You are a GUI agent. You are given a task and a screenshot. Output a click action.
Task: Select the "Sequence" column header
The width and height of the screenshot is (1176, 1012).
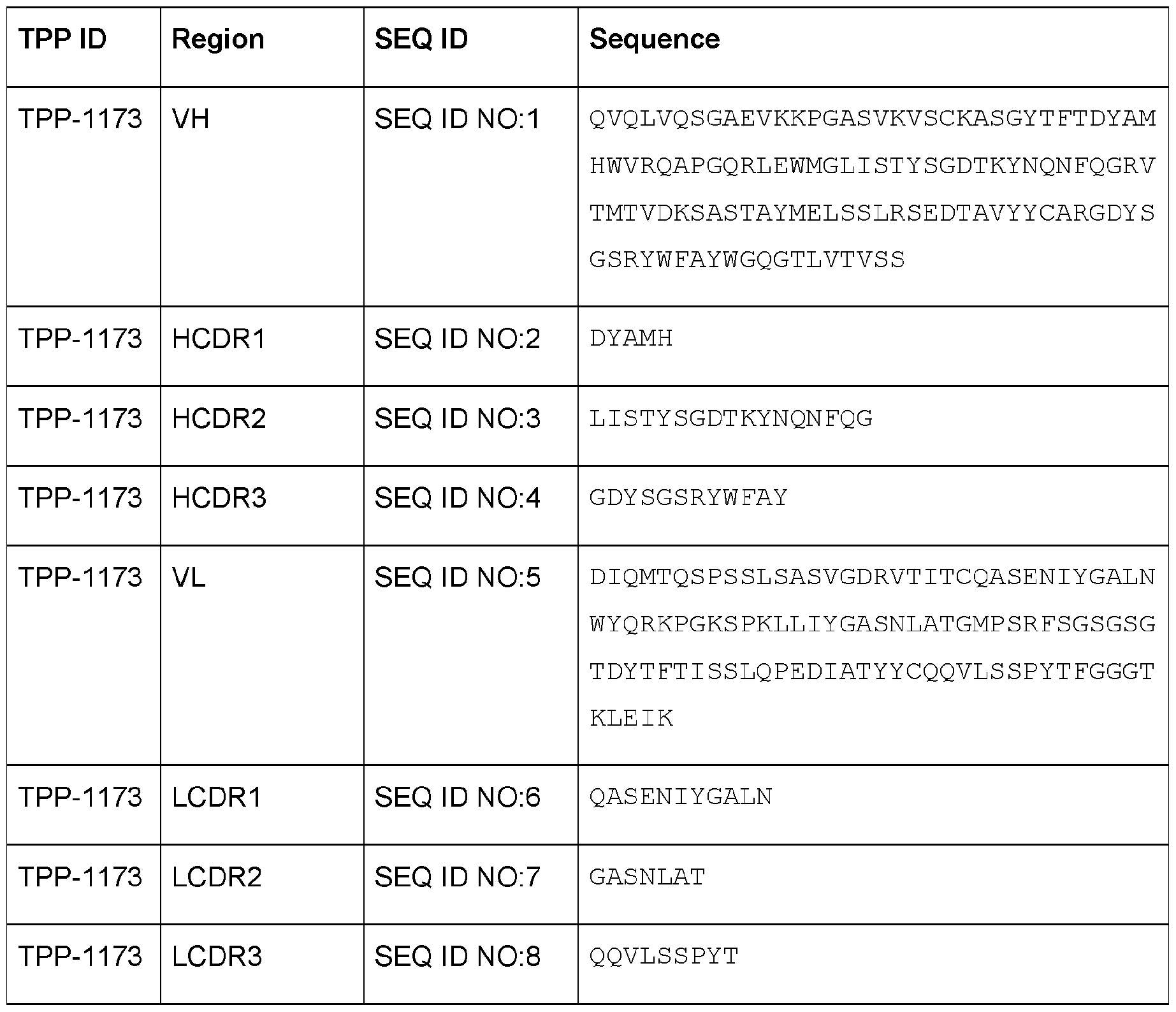654,40
